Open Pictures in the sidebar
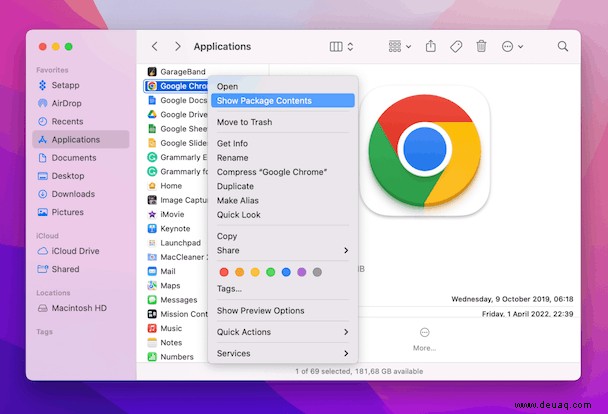 [81, 212]
